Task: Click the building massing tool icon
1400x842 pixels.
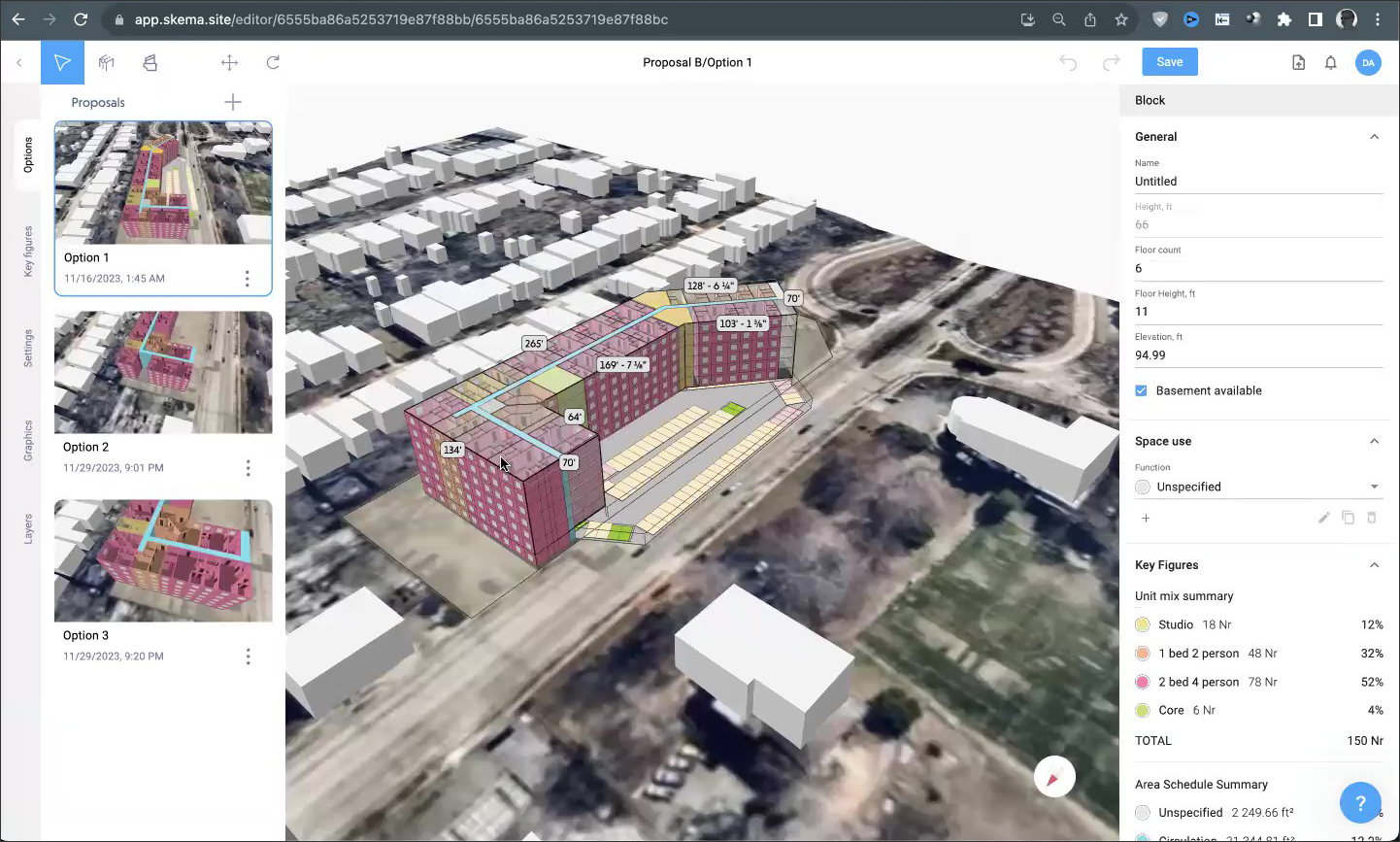Action: (x=107, y=62)
